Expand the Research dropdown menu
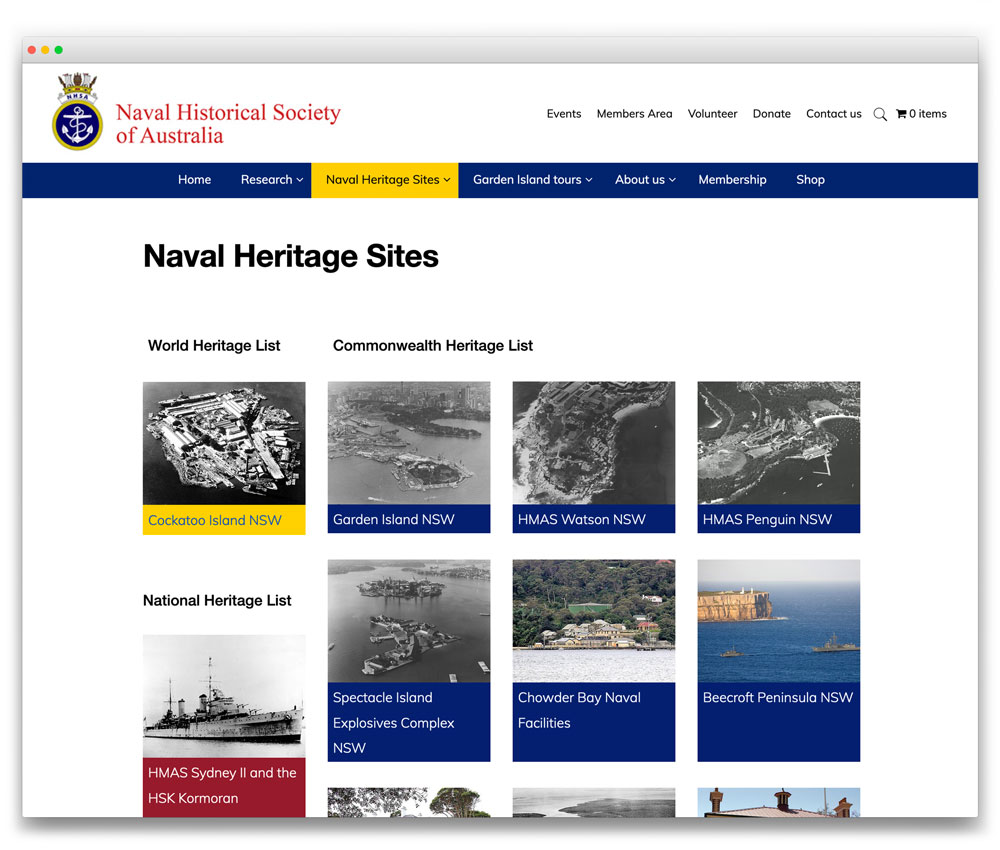This screenshot has height=850, width=1000. pos(271,180)
